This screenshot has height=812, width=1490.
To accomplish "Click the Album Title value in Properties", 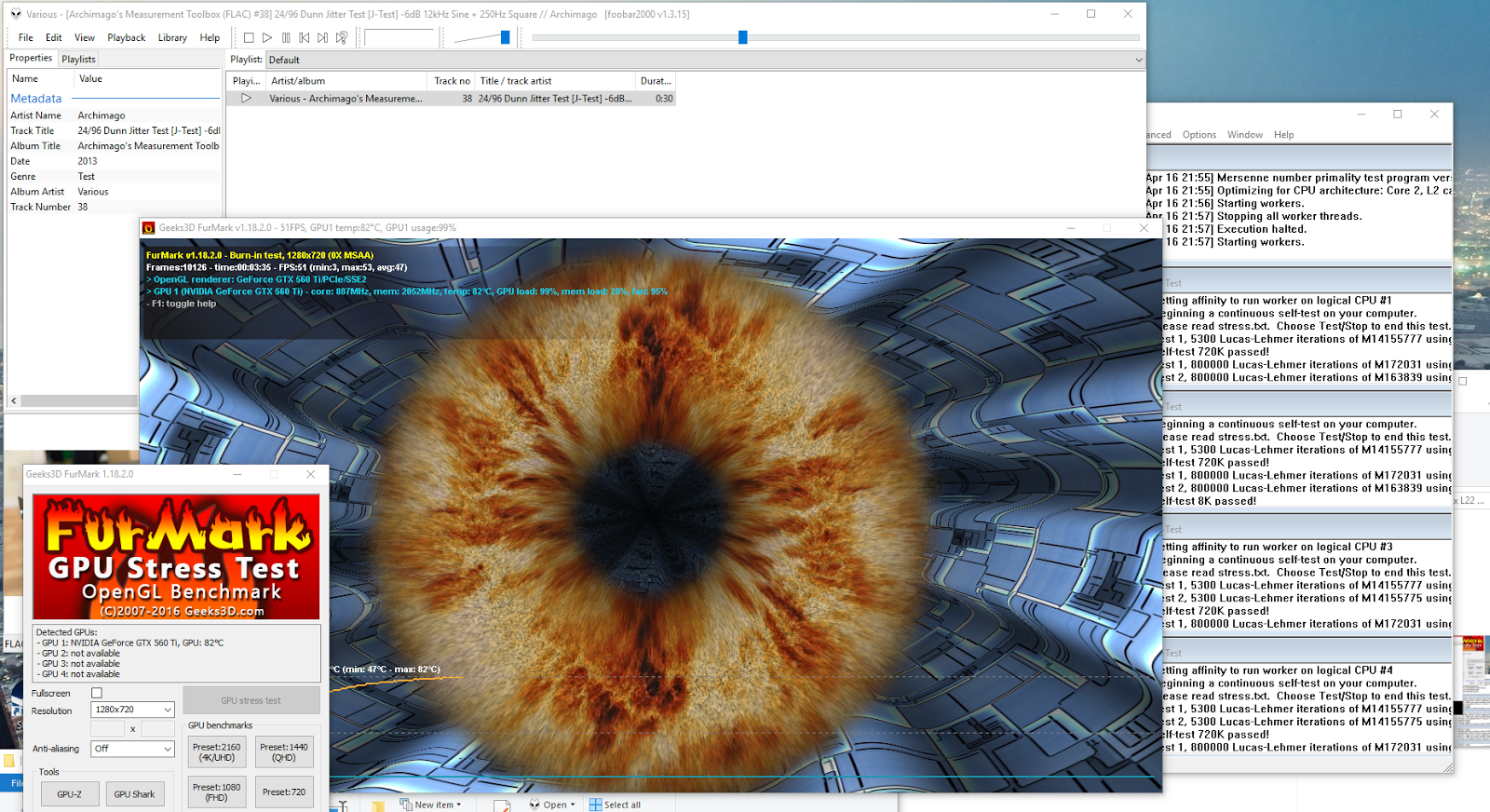I will point(149,146).
